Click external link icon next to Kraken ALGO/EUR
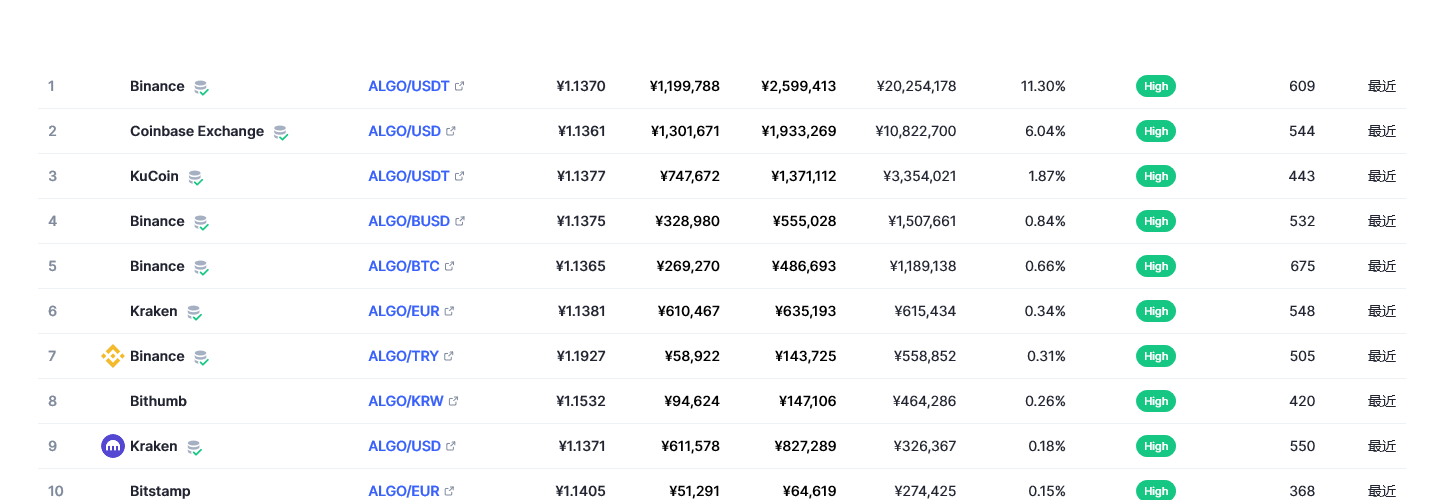Viewport: 1450px width, 500px height. (450, 311)
